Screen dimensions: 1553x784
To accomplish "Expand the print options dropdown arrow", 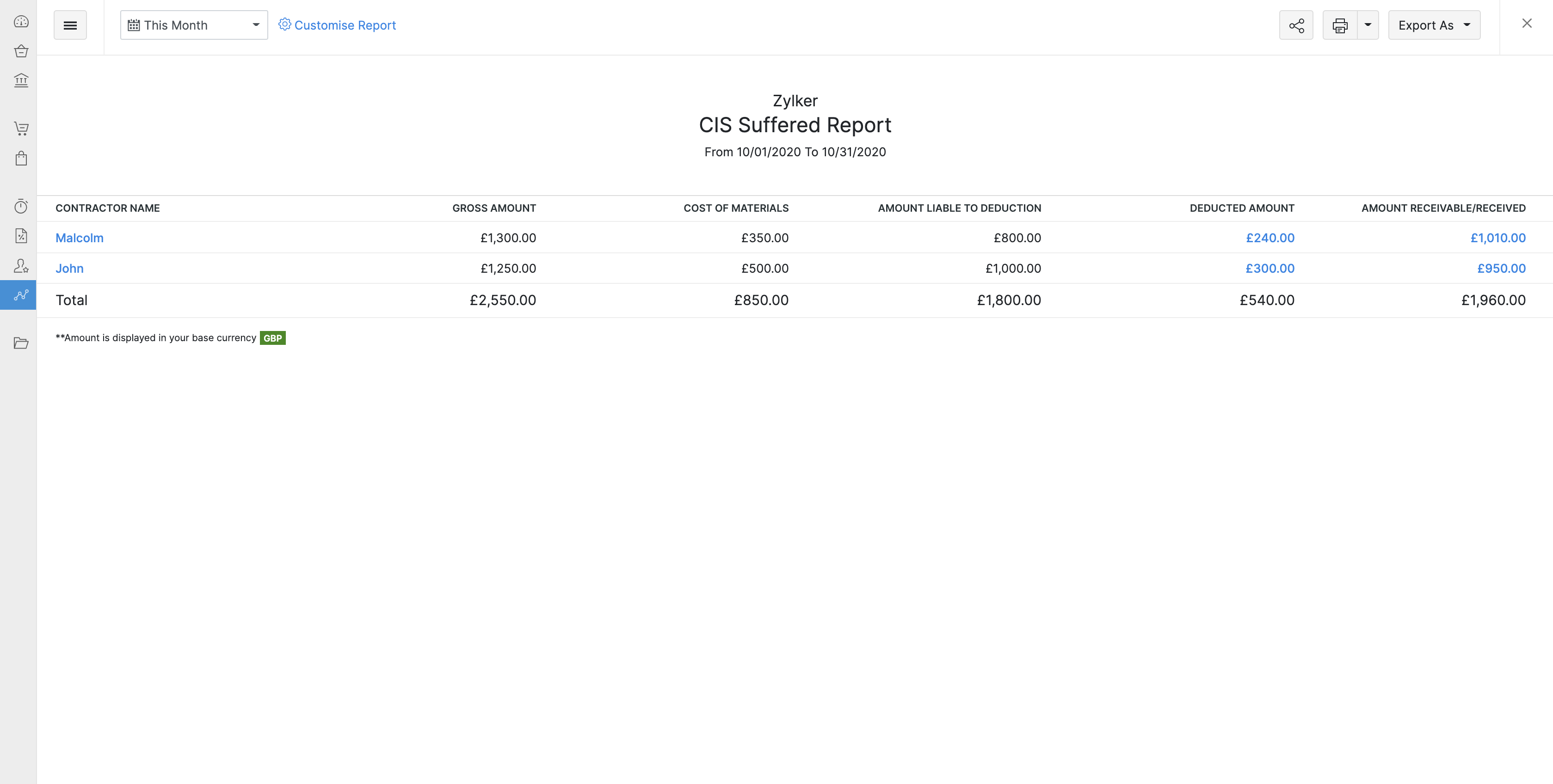I will click(x=1368, y=25).
